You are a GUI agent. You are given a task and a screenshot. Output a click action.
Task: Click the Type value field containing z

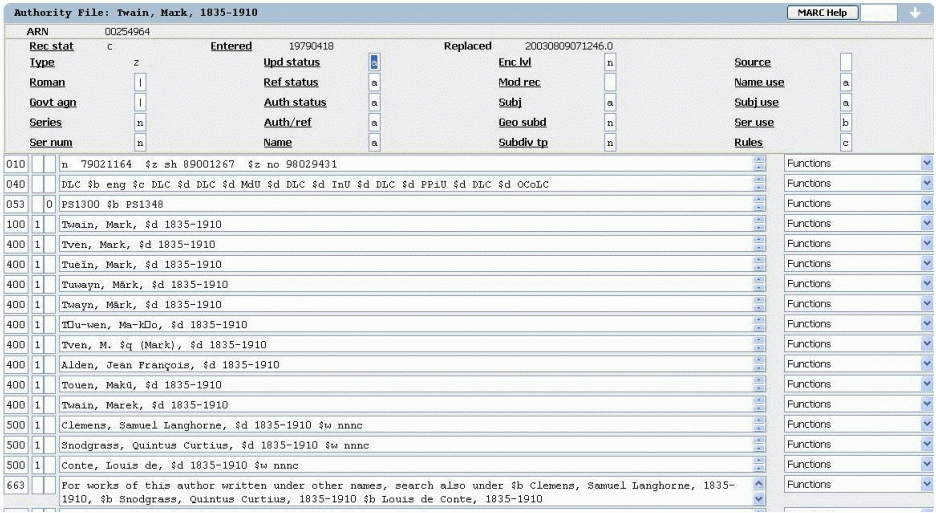coord(140,62)
